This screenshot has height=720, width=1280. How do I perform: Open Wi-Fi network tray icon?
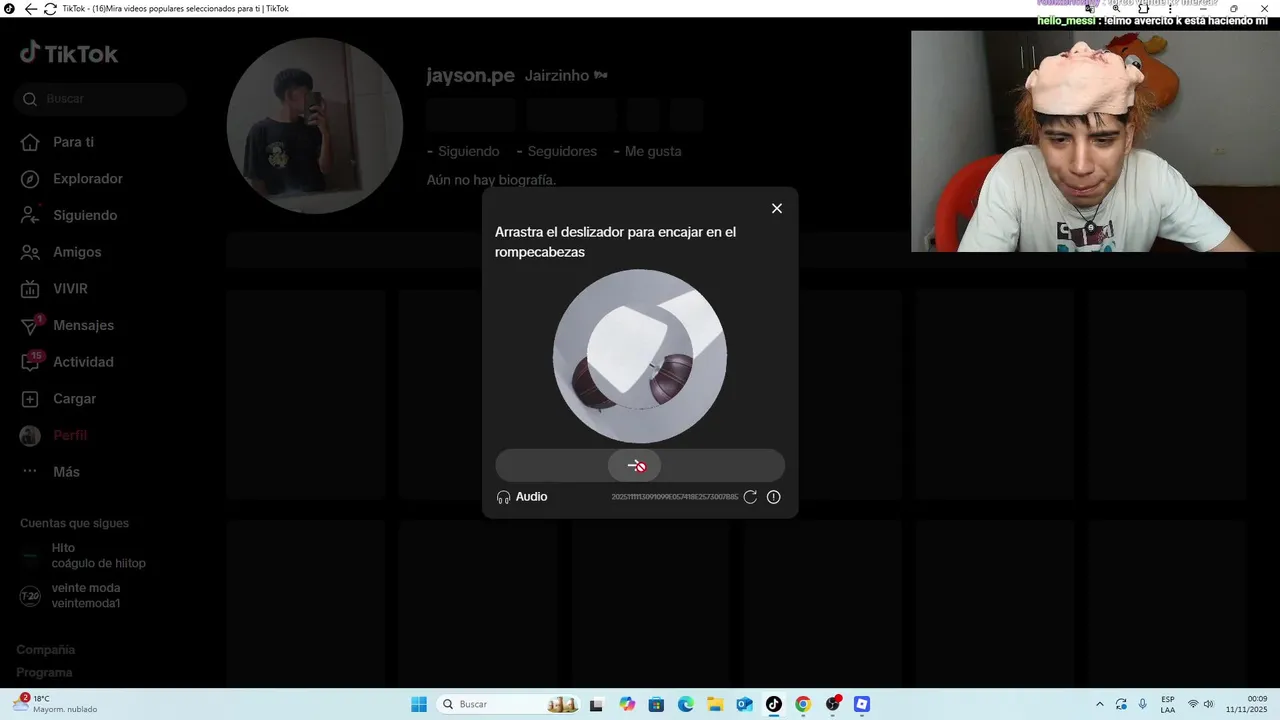coord(1193,704)
